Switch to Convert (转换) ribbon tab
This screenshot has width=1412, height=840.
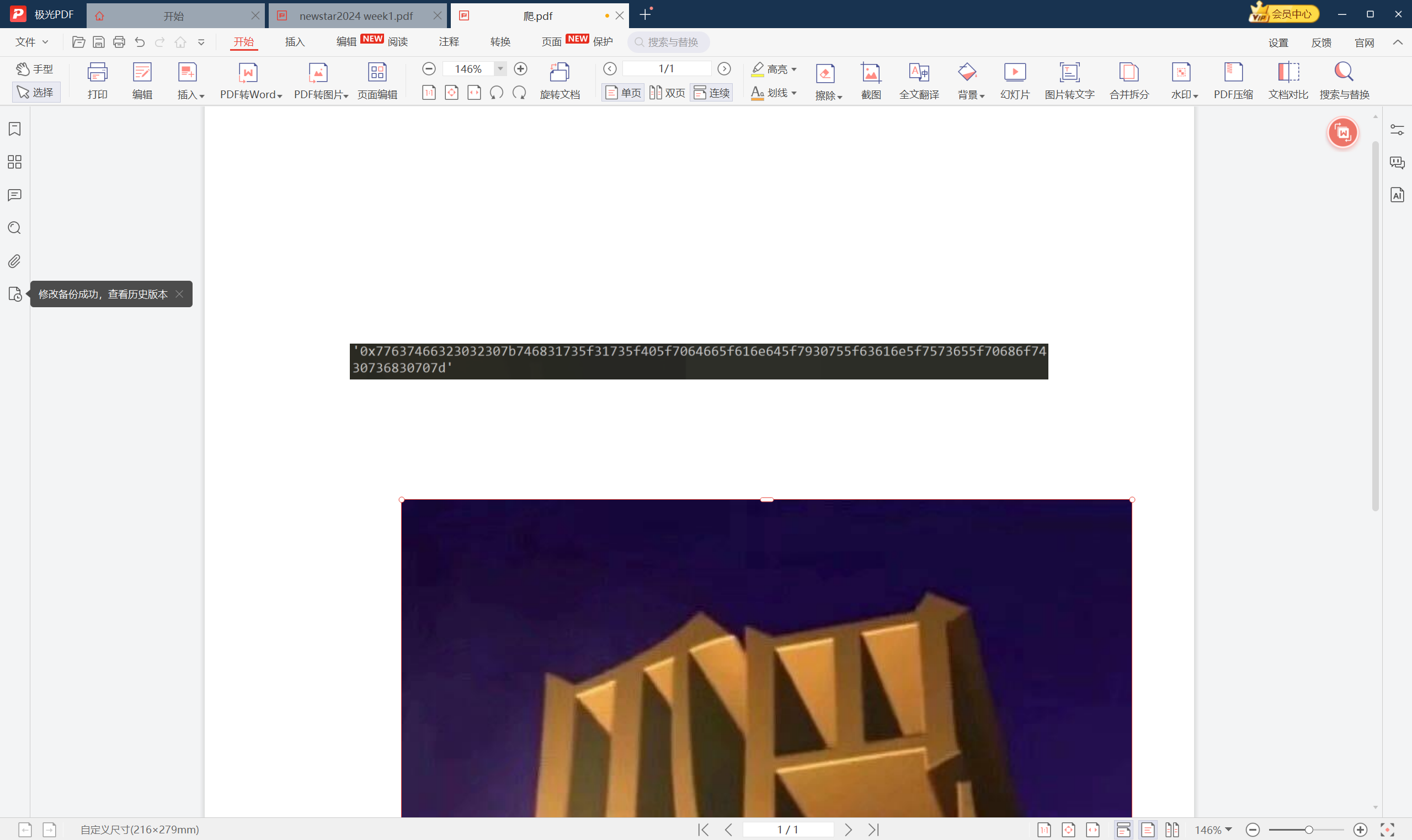tap(500, 42)
